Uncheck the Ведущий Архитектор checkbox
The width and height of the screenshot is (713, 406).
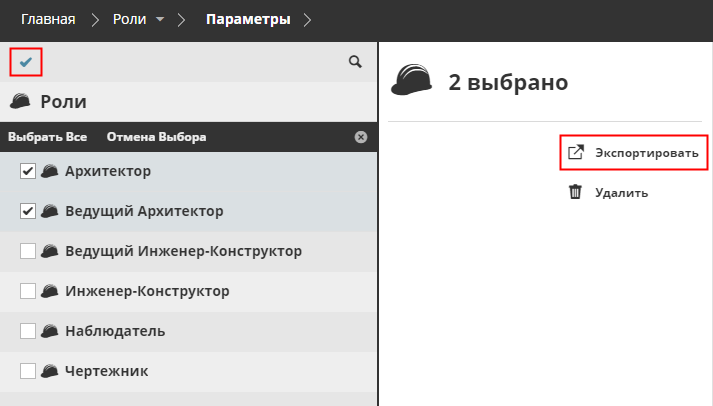point(28,211)
